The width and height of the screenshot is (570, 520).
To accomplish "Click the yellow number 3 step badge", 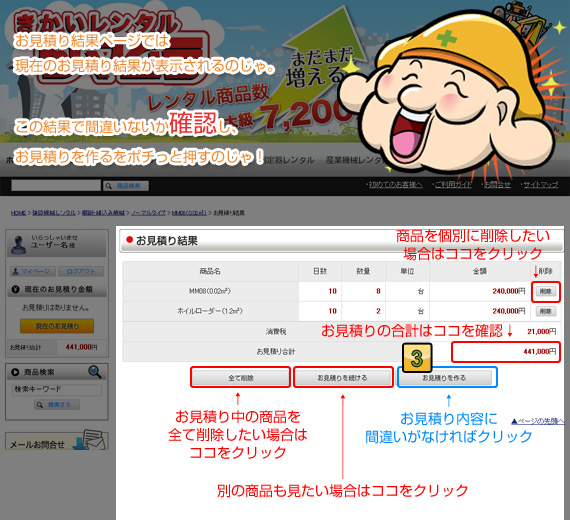I will 417,358.
